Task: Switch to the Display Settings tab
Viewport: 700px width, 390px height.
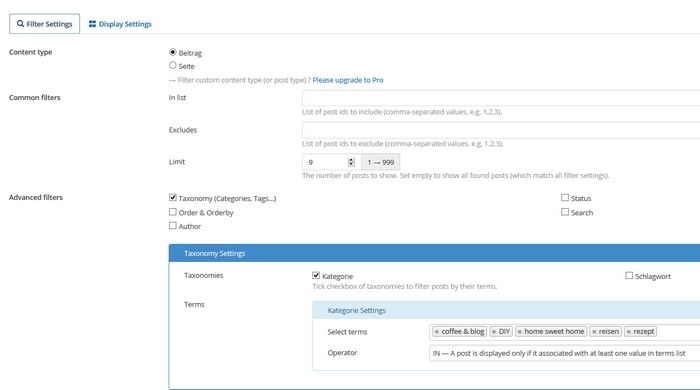Action: point(120,24)
